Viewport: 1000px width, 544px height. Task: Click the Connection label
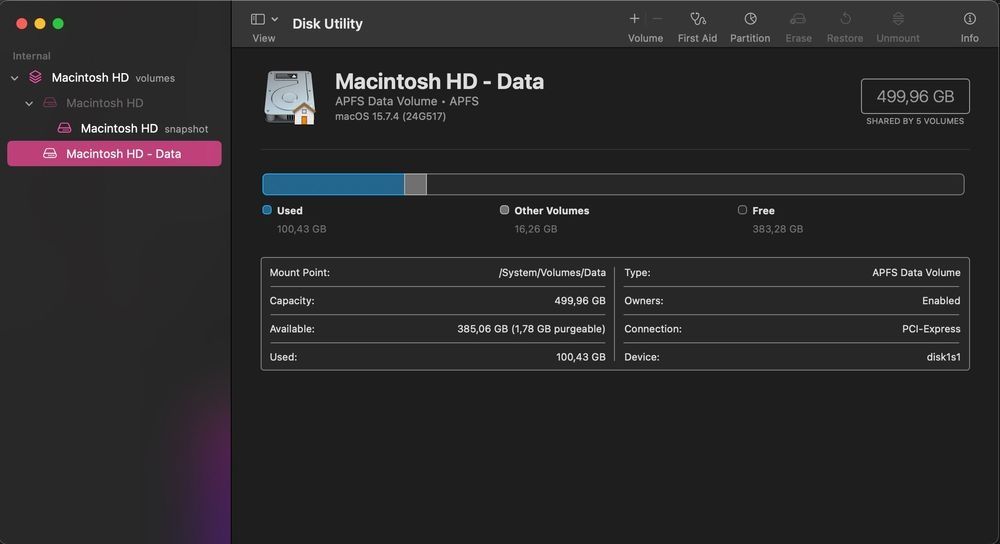[653, 329]
